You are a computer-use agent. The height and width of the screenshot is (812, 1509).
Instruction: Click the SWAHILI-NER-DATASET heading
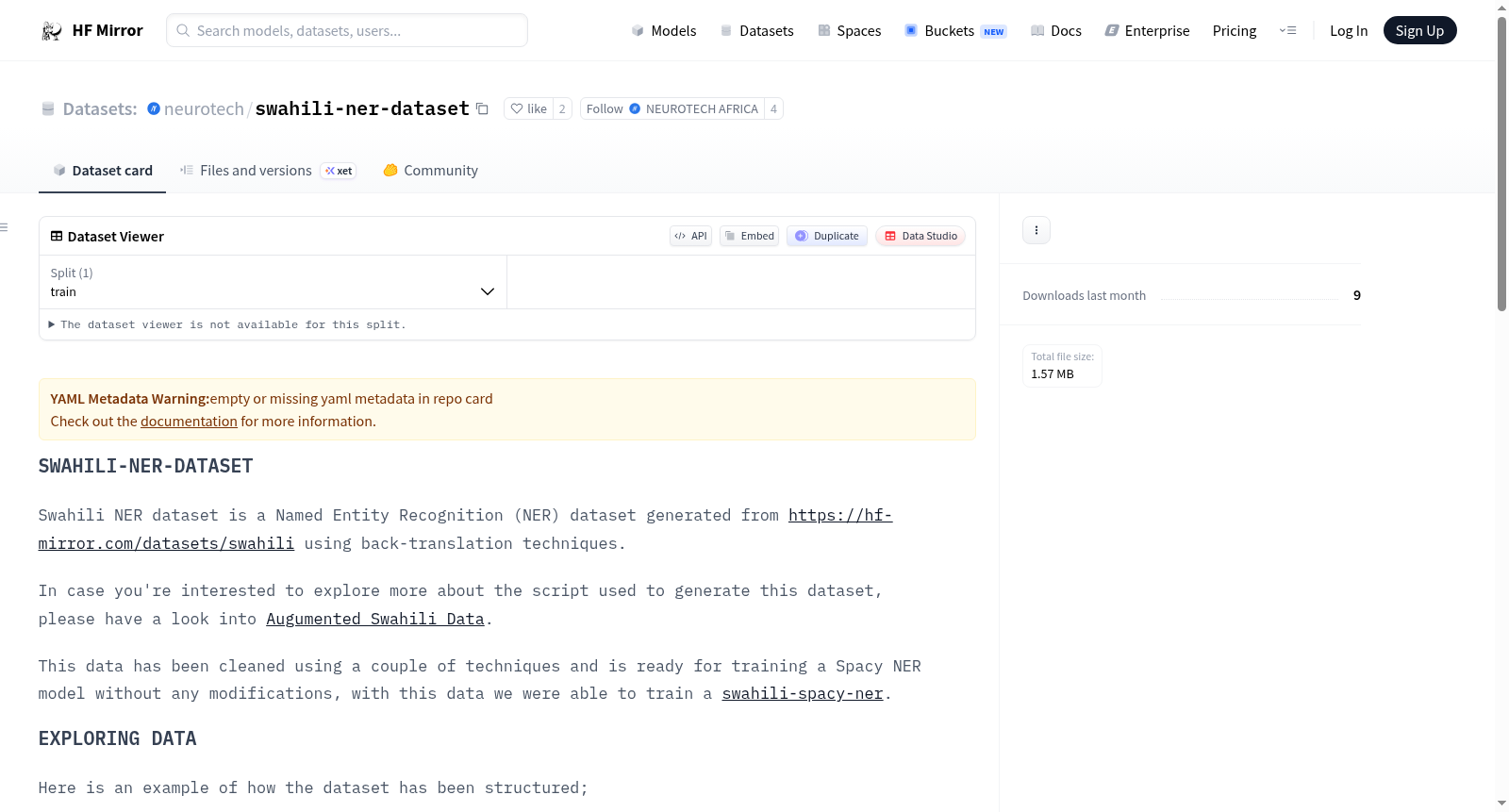tap(146, 466)
